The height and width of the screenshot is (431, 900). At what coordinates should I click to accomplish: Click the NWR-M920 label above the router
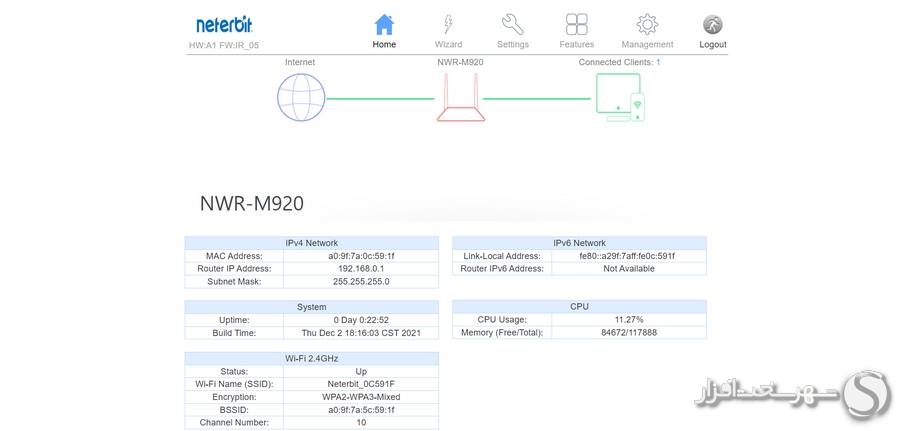pos(460,62)
